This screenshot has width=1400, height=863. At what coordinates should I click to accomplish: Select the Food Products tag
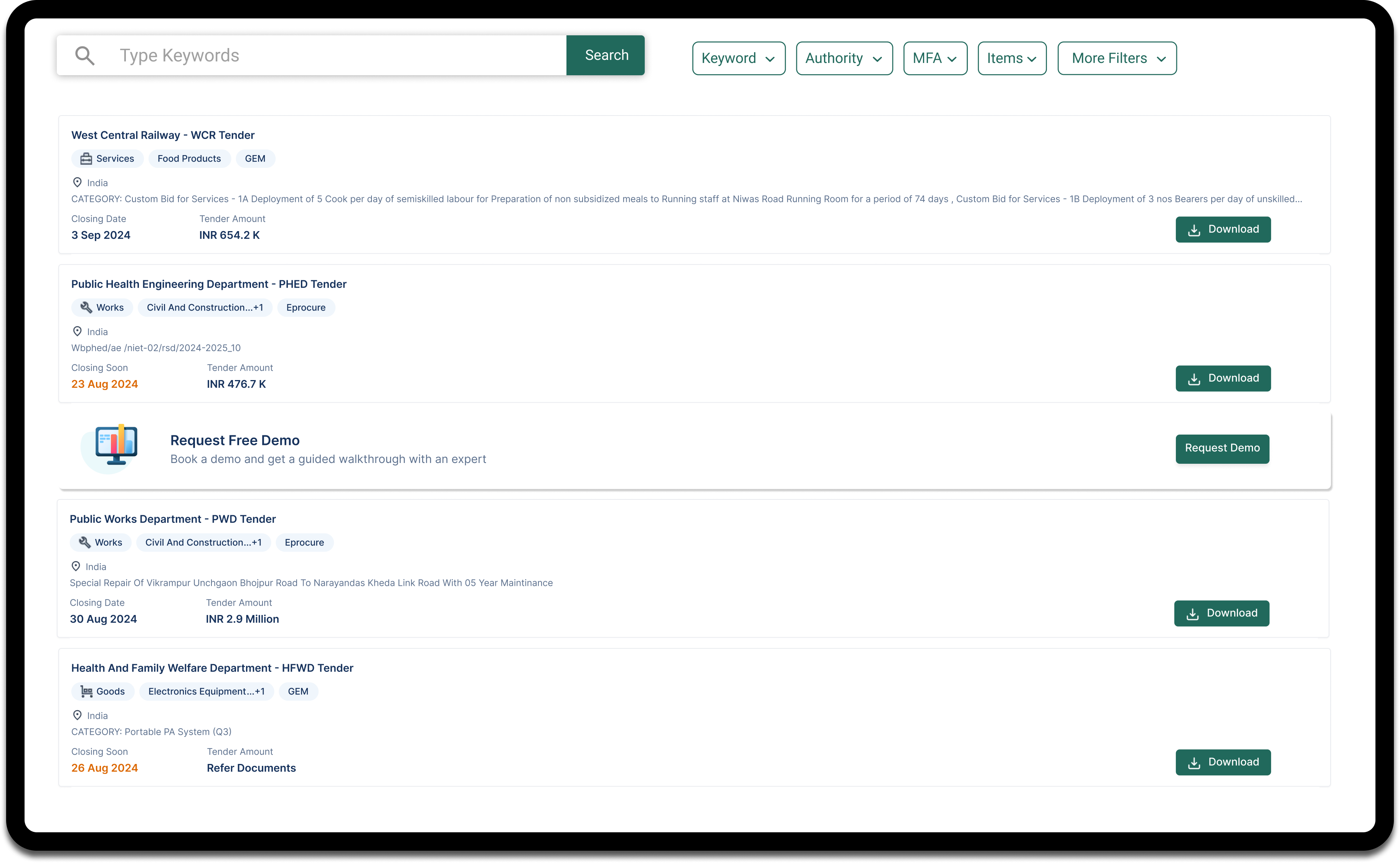189,159
